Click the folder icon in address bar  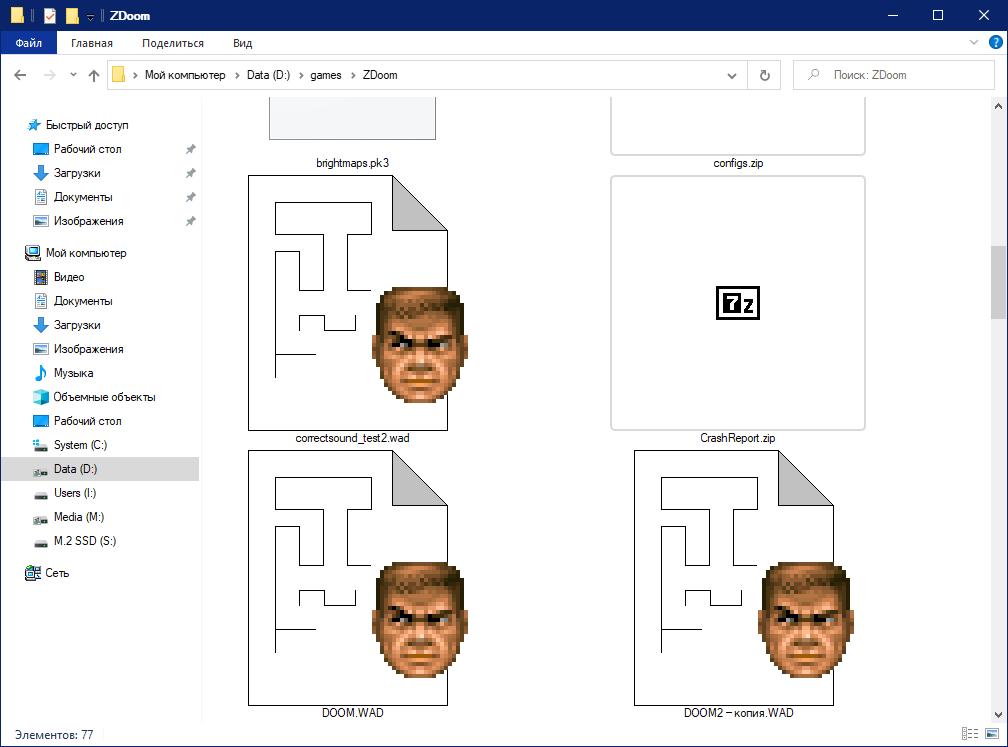coord(118,75)
